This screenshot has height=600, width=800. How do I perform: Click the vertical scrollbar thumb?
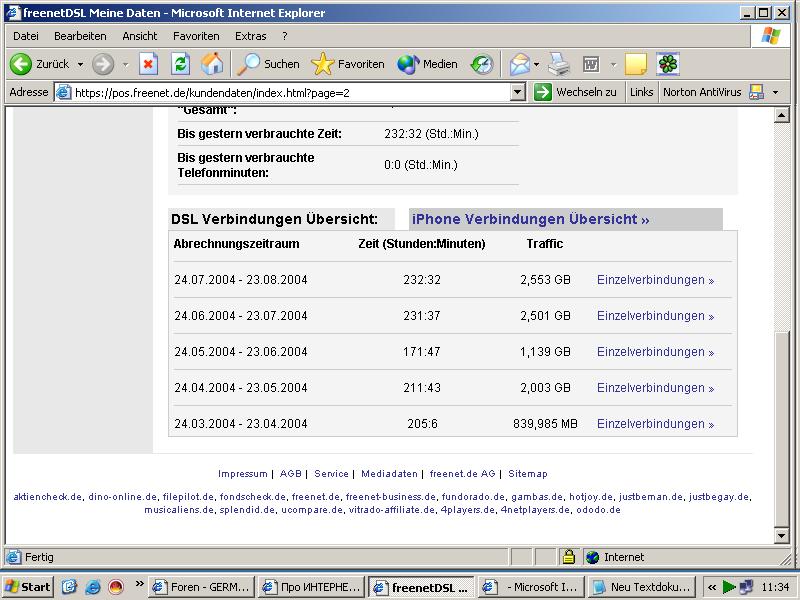click(x=782, y=429)
